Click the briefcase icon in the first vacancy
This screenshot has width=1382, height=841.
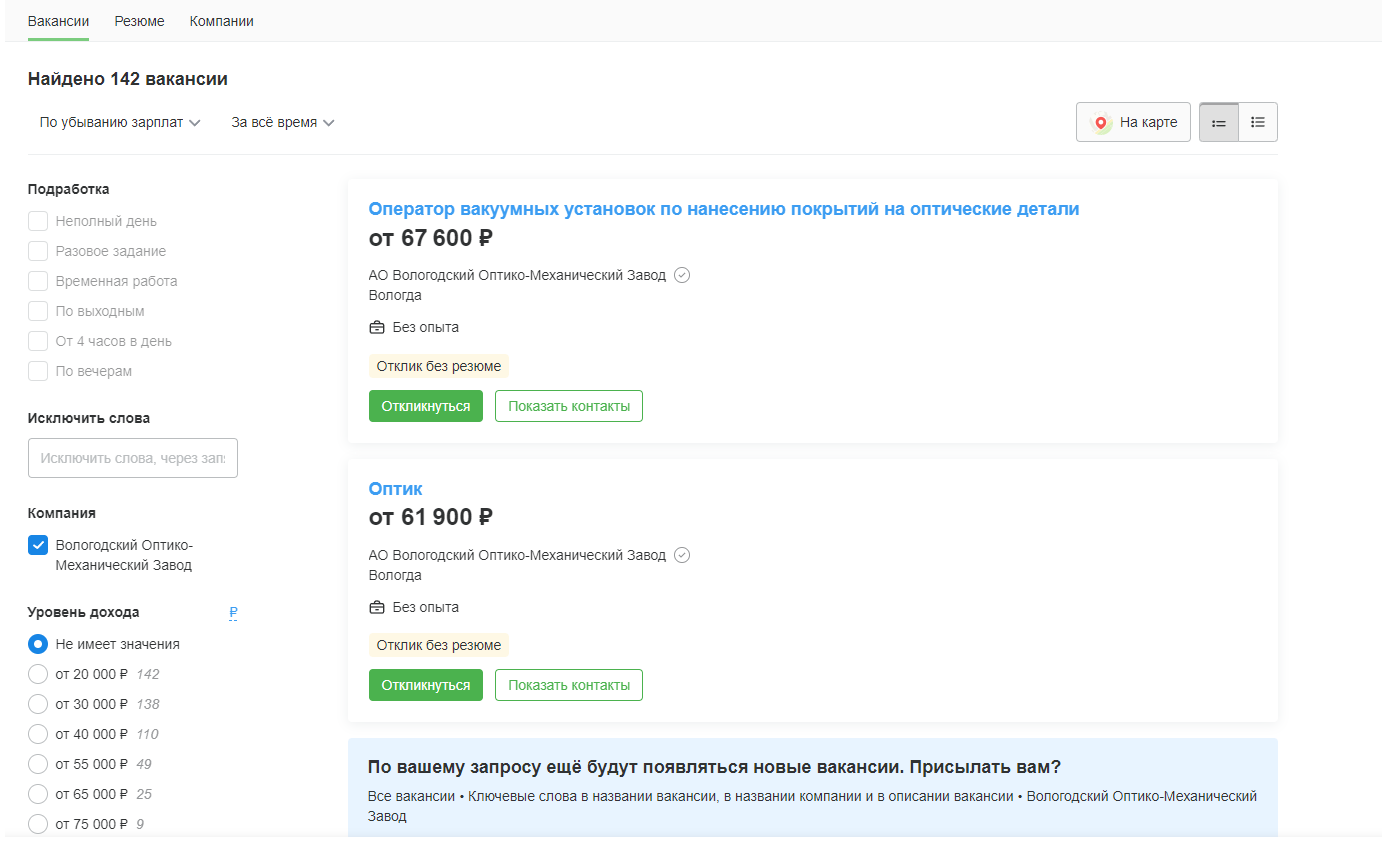coord(377,327)
